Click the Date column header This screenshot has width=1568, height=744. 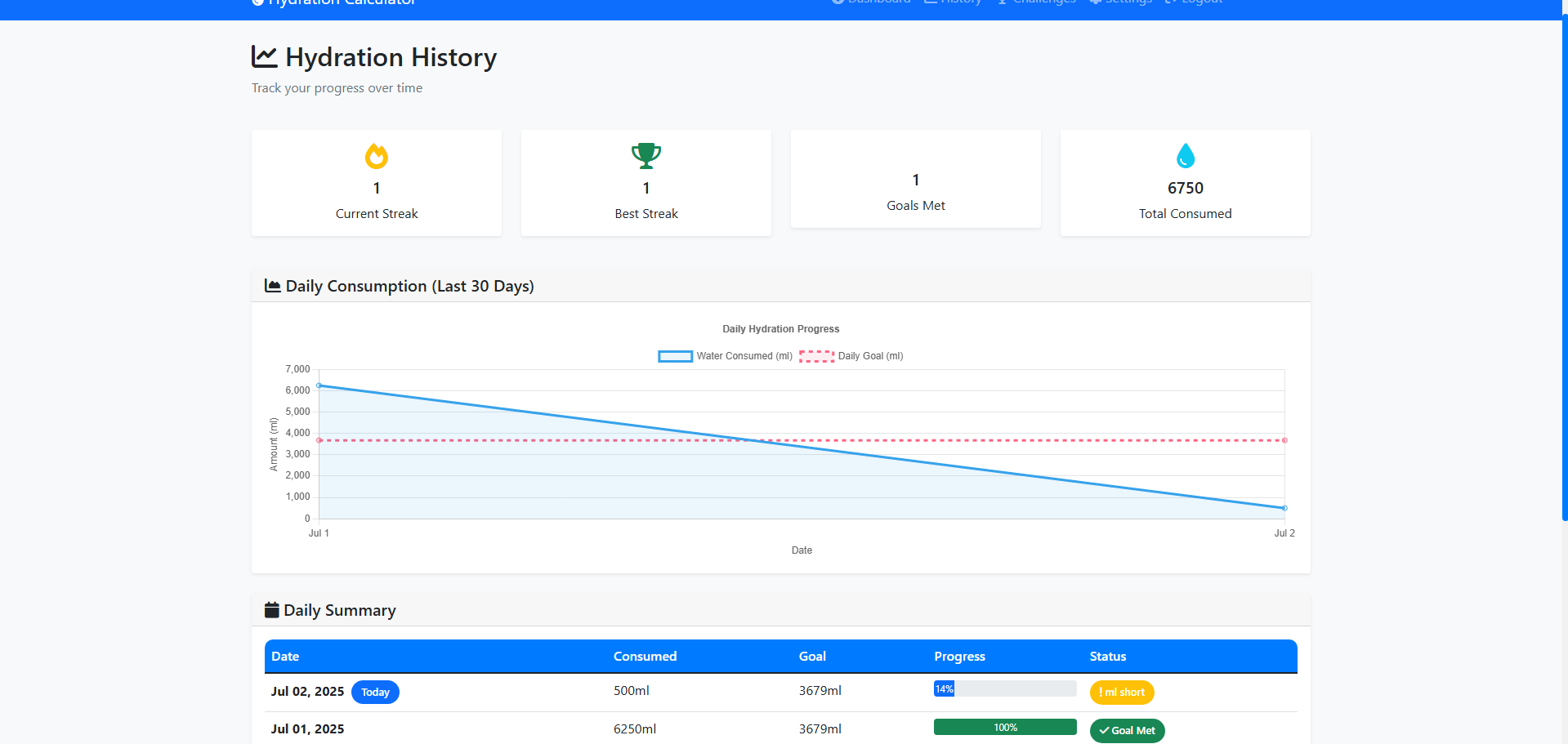pos(285,657)
